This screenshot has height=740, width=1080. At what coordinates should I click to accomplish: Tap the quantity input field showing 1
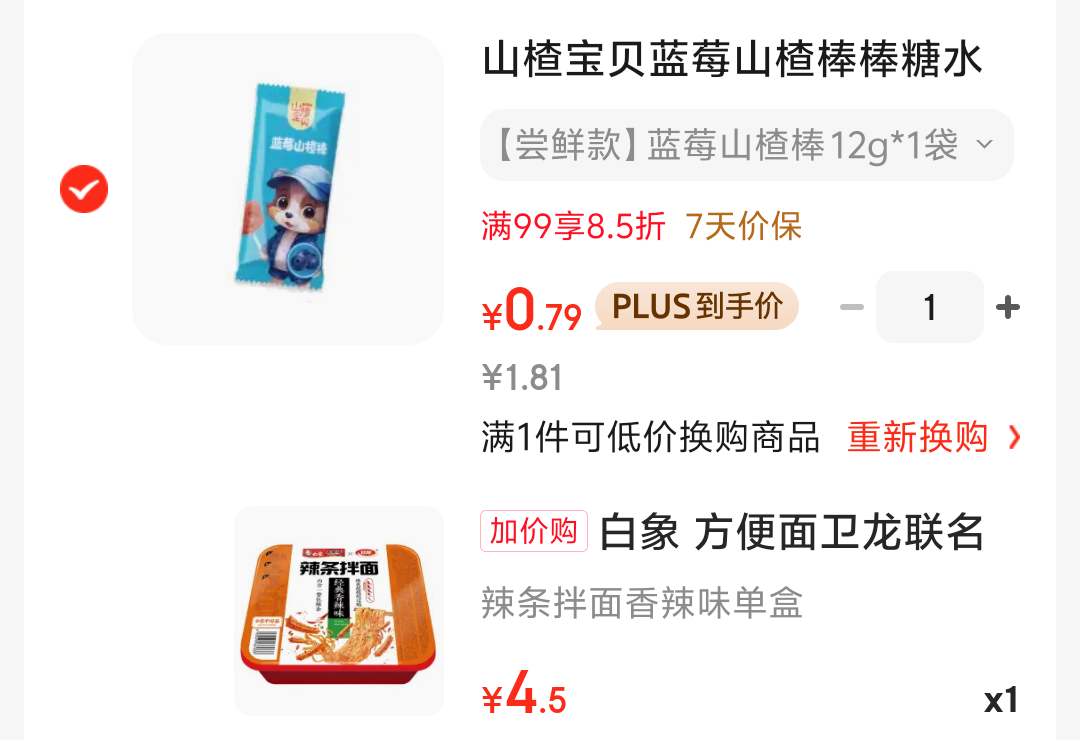click(x=930, y=307)
